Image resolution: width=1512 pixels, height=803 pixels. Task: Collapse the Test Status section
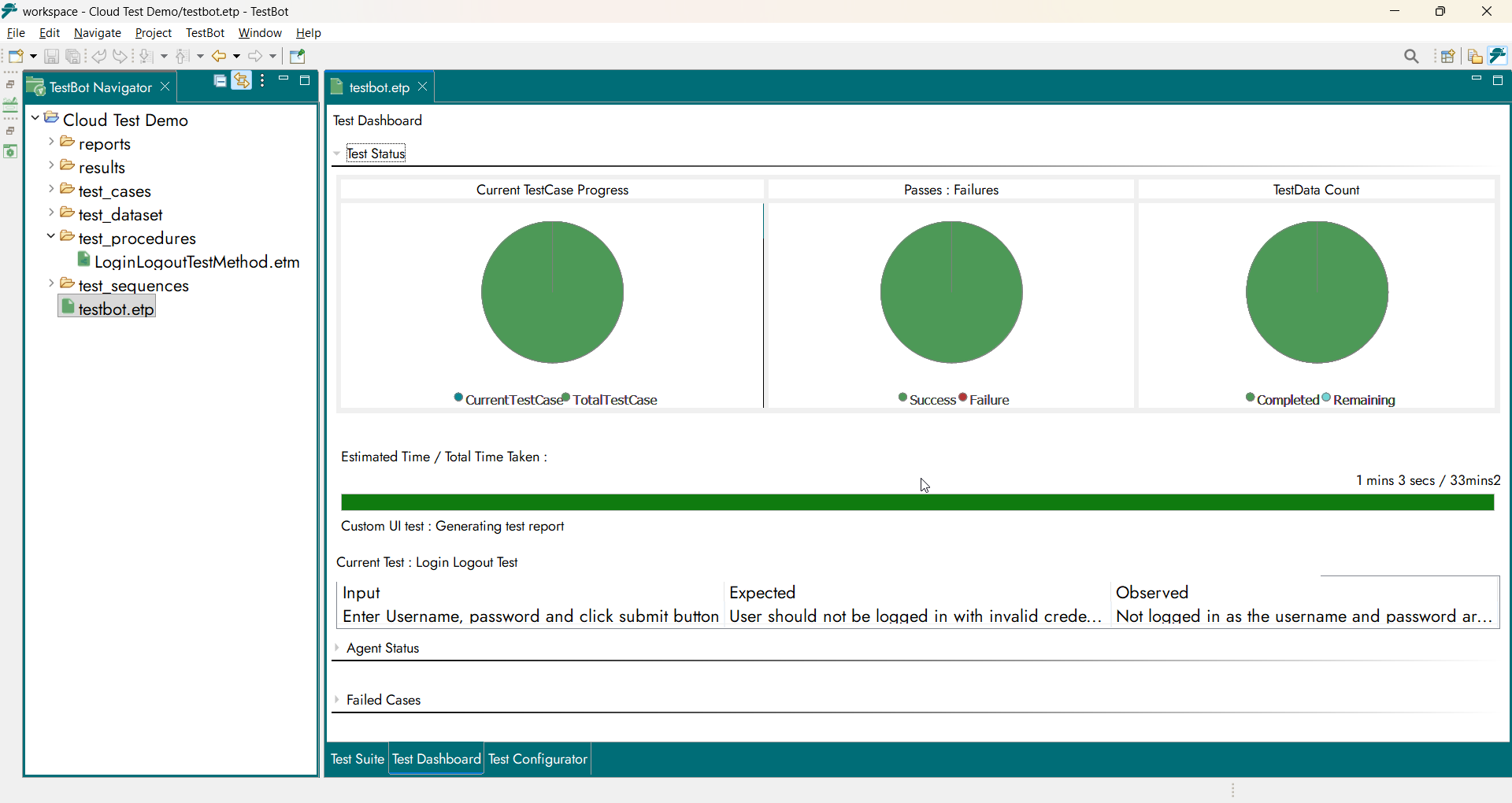337,154
